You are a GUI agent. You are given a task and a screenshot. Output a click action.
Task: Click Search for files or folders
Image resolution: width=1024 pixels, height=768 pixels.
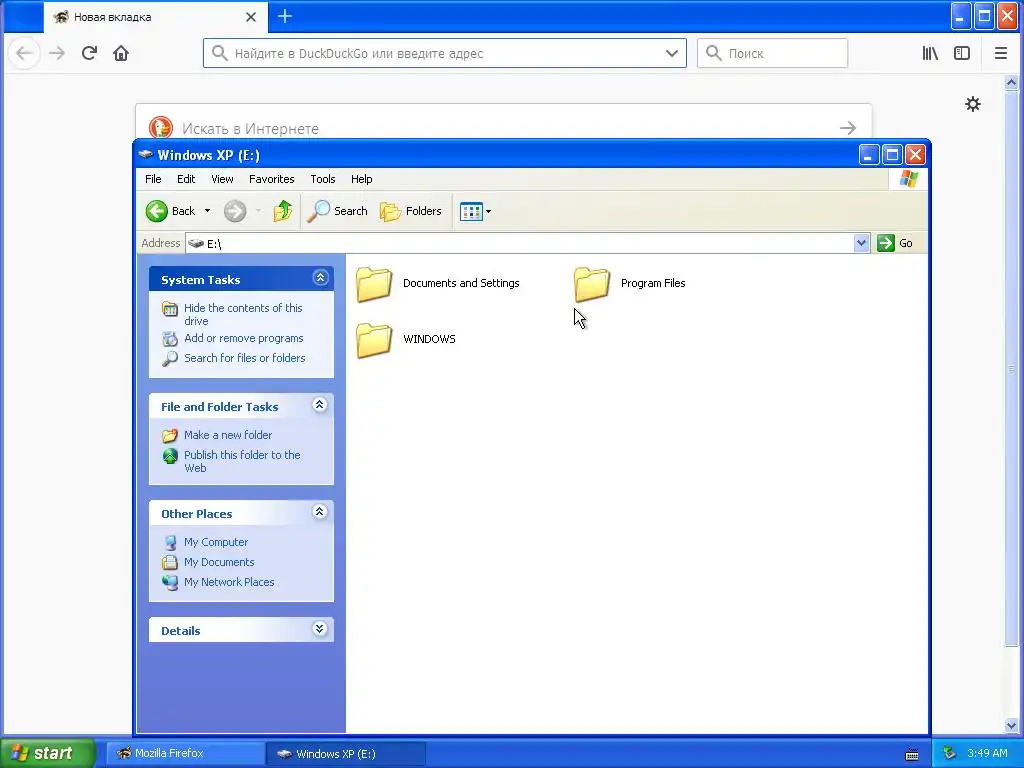coord(245,358)
